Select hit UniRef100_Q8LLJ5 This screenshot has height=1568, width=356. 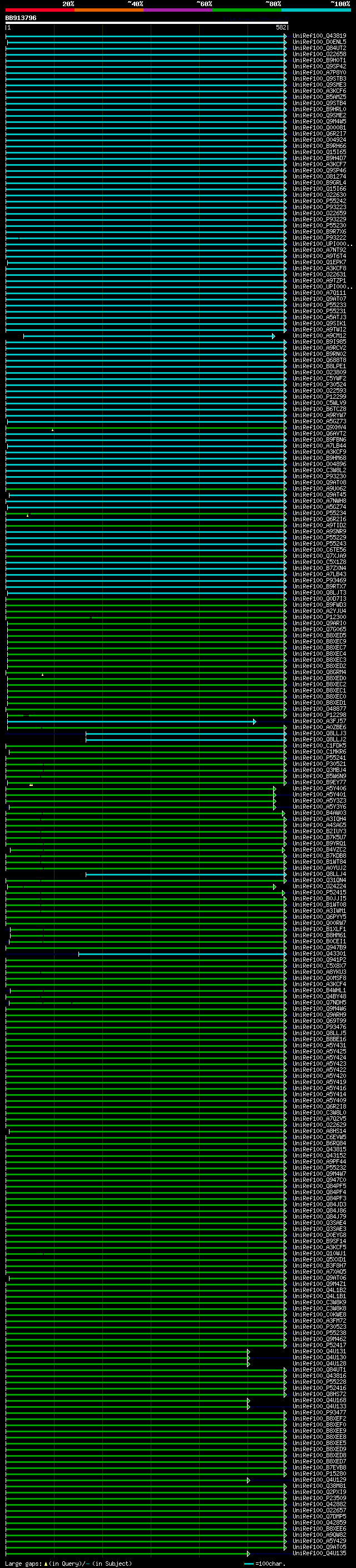pos(319,1033)
